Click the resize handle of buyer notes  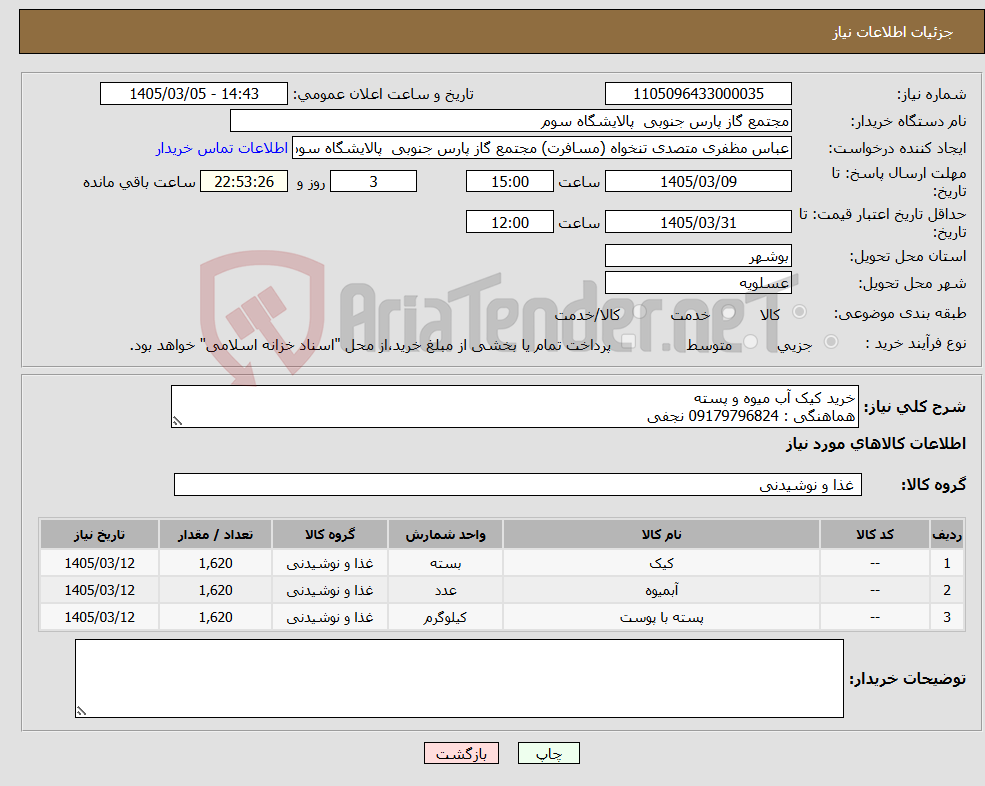(x=81, y=712)
